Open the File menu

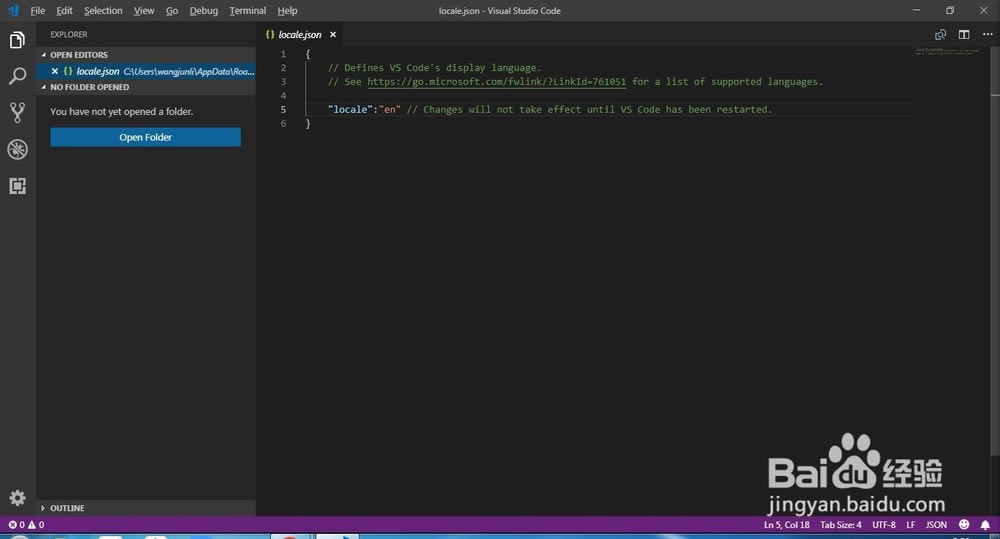[38, 10]
